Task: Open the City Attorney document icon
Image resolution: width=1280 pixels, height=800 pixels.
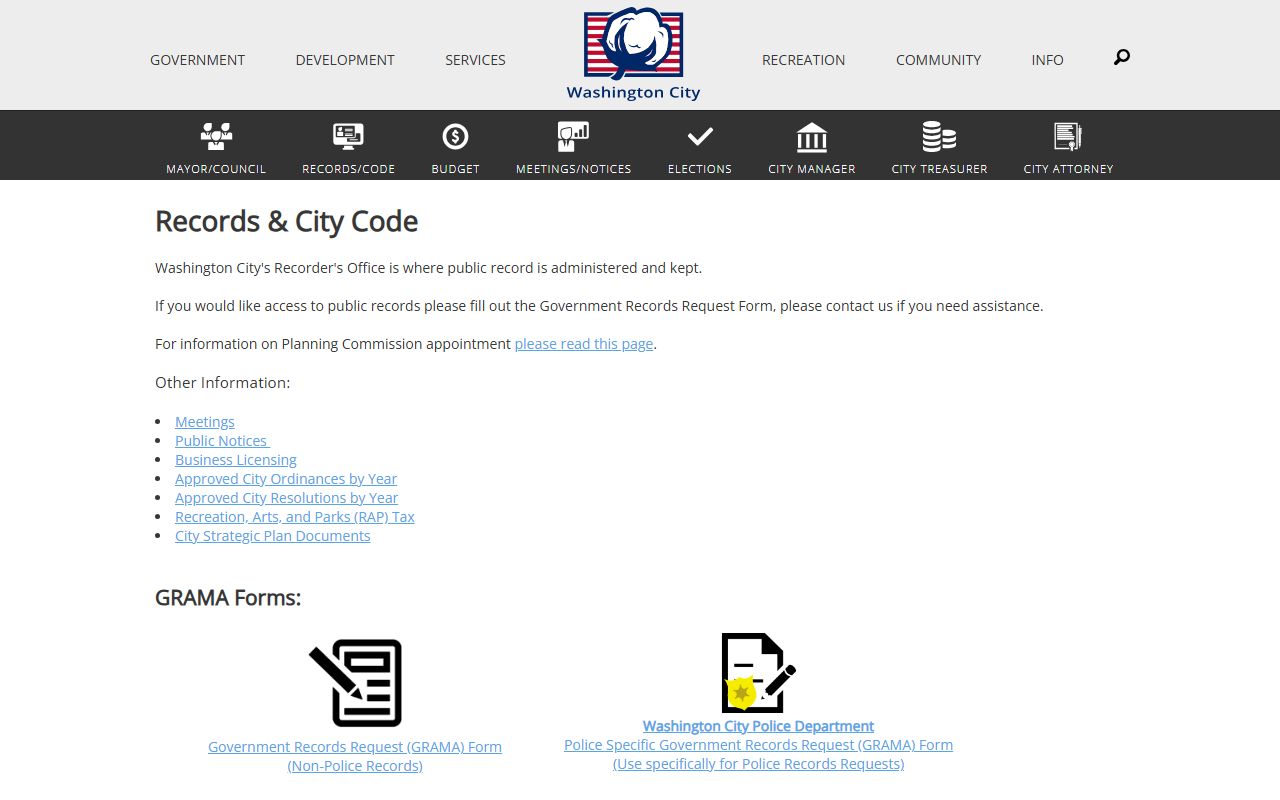Action: 1068,137
